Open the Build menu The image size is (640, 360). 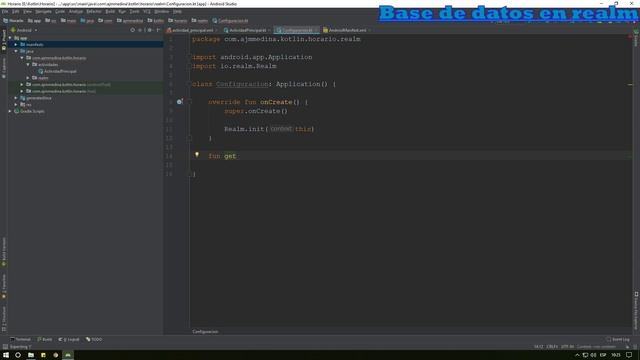click(110, 11)
